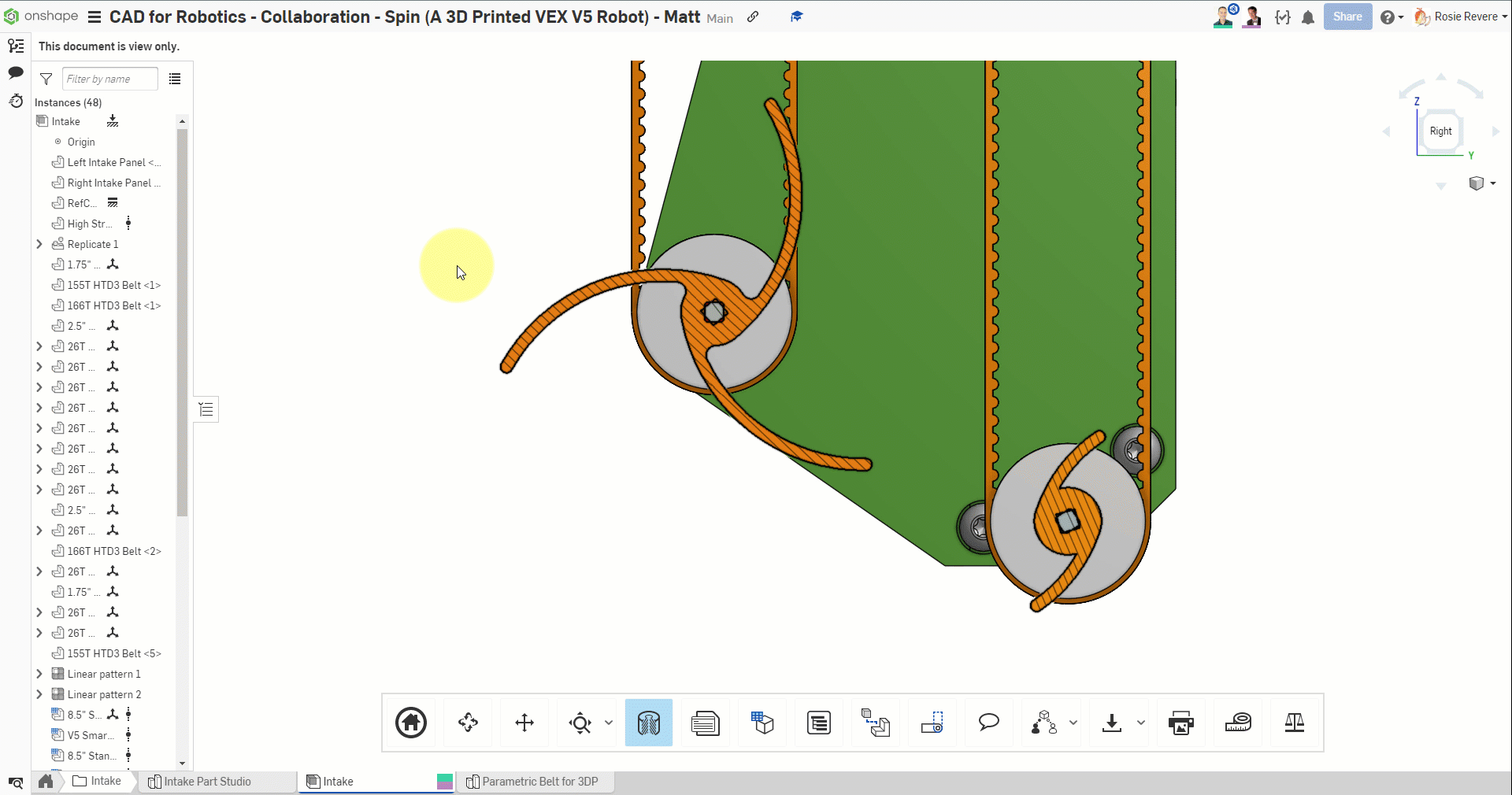Open the Mass properties scale icon
Screen dimensions: 1512x795
(x=1294, y=723)
